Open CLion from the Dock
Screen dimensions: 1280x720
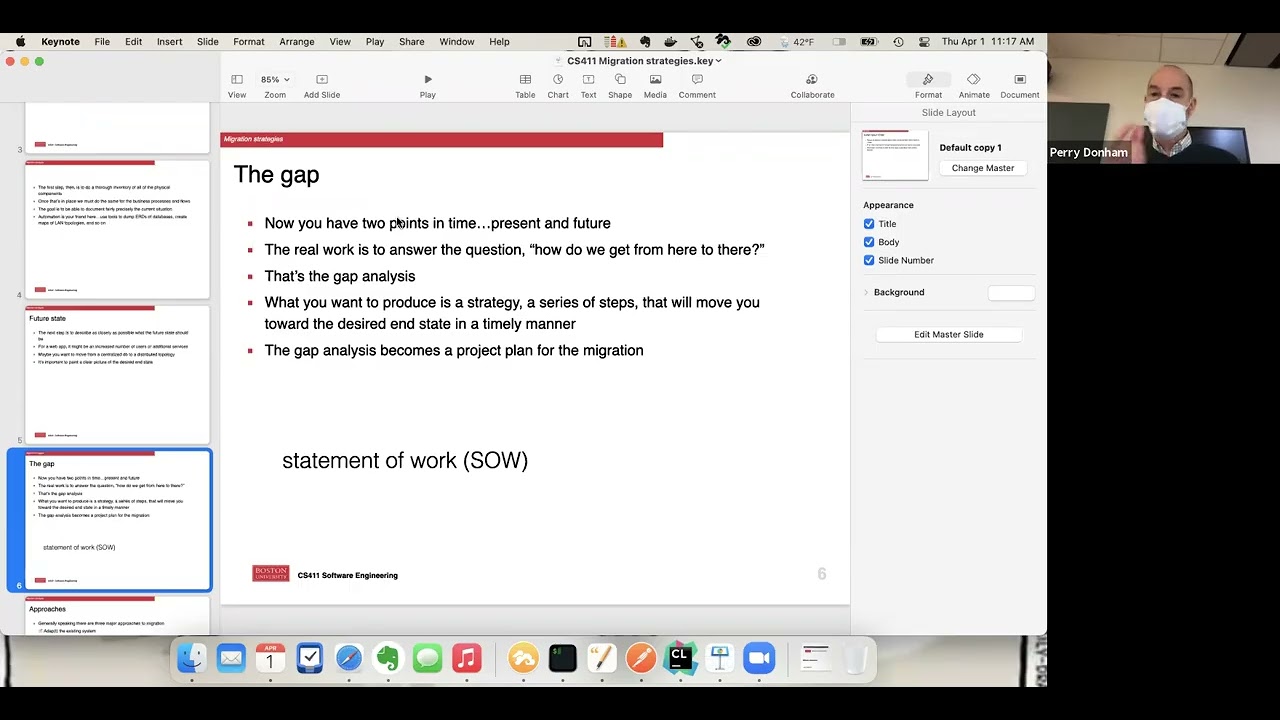(x=680, y=658)
